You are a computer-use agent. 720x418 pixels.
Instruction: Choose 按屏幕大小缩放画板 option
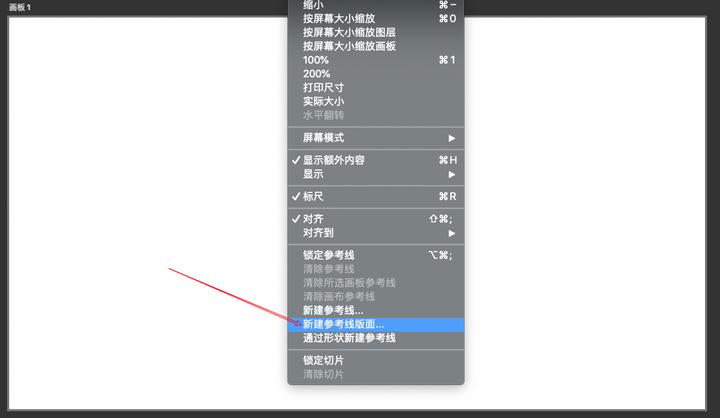[x=376, y=46]
